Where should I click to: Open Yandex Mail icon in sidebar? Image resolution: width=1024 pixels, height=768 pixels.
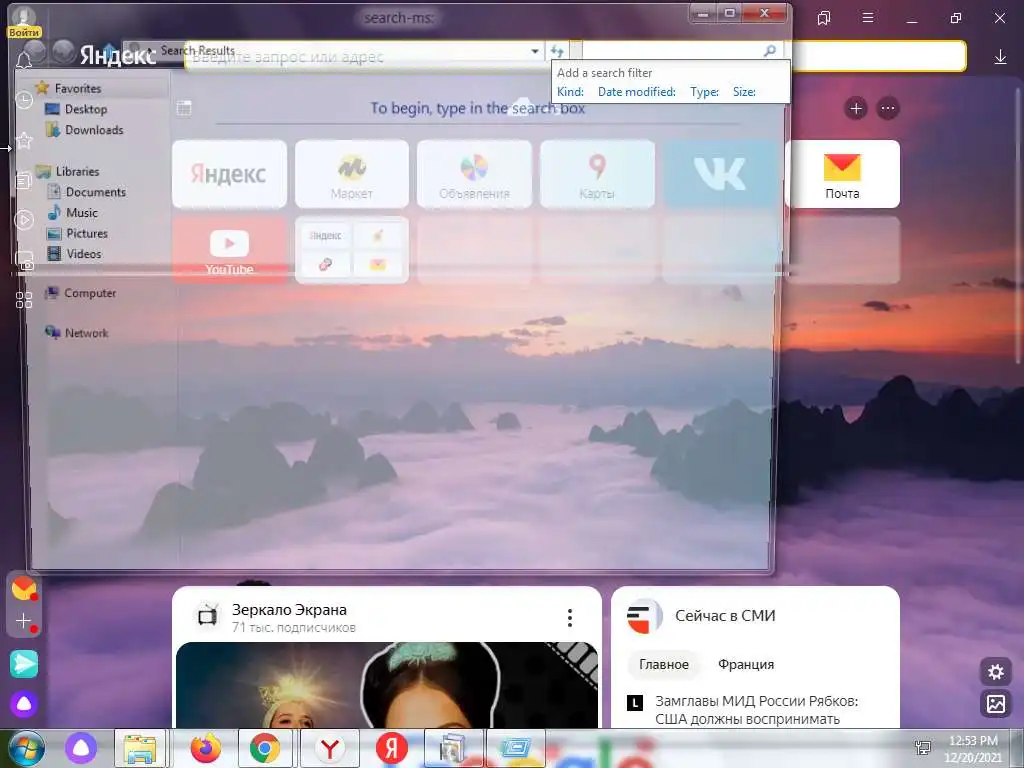pos(24,589)
